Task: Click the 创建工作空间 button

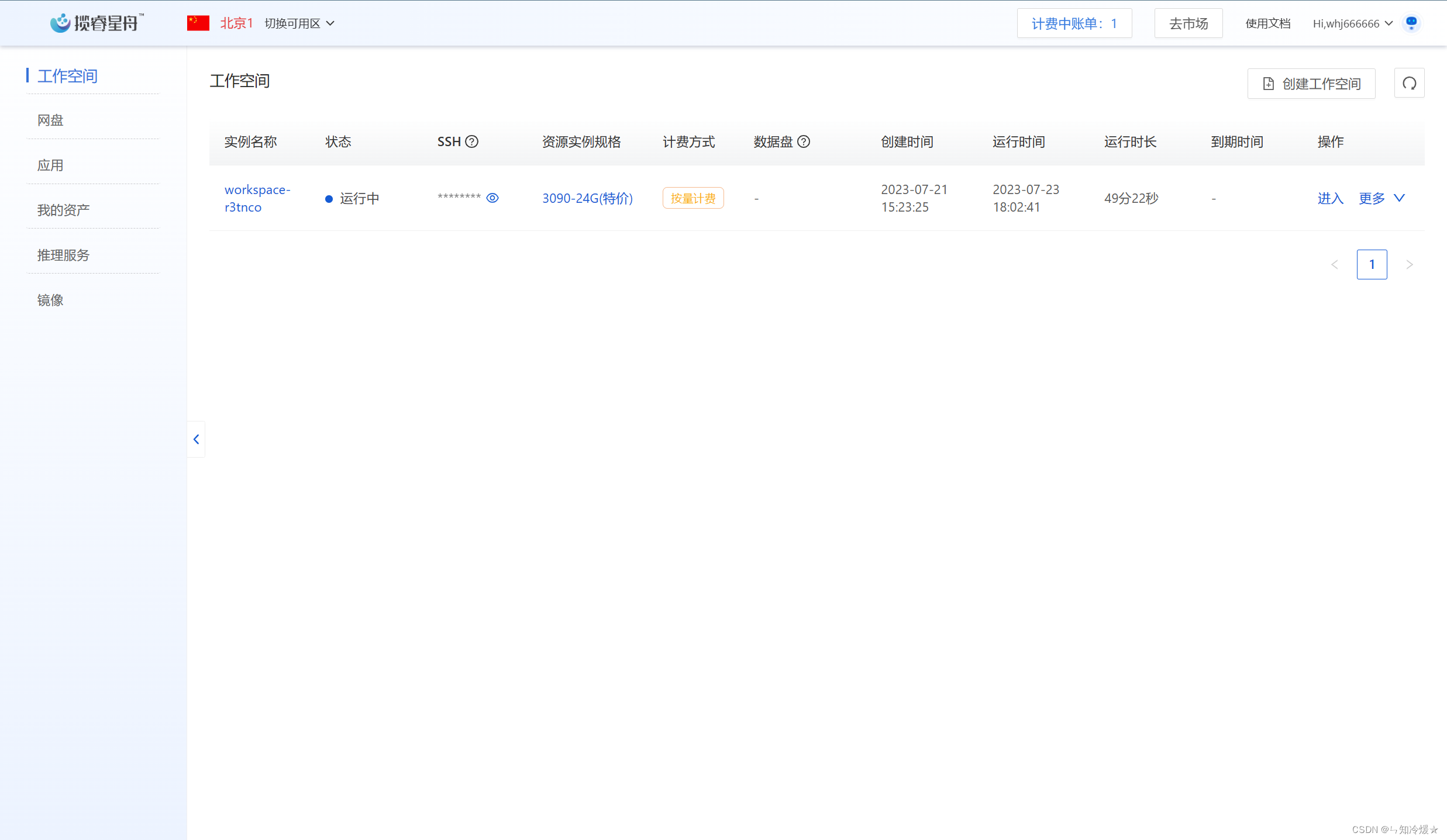Action: pyautogui.click(x=1311, y=84)
